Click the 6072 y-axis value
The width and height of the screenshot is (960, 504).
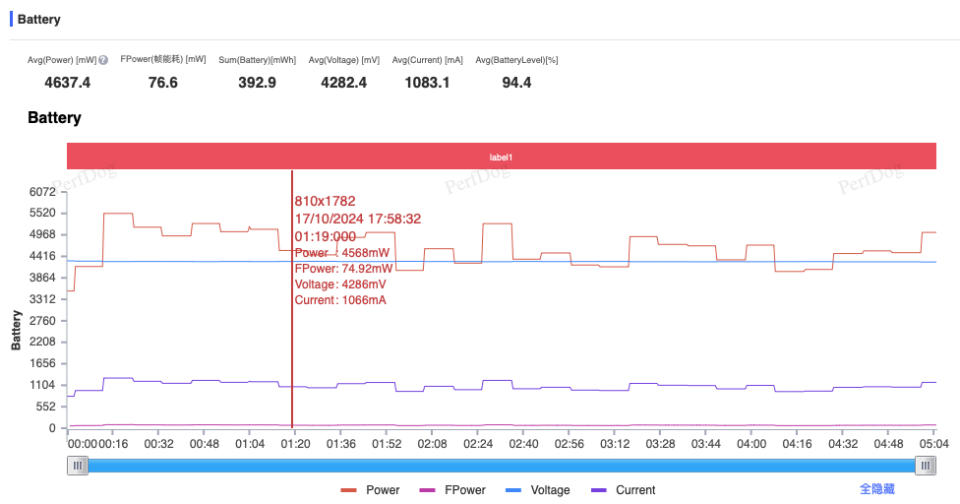tap(42, 192)
